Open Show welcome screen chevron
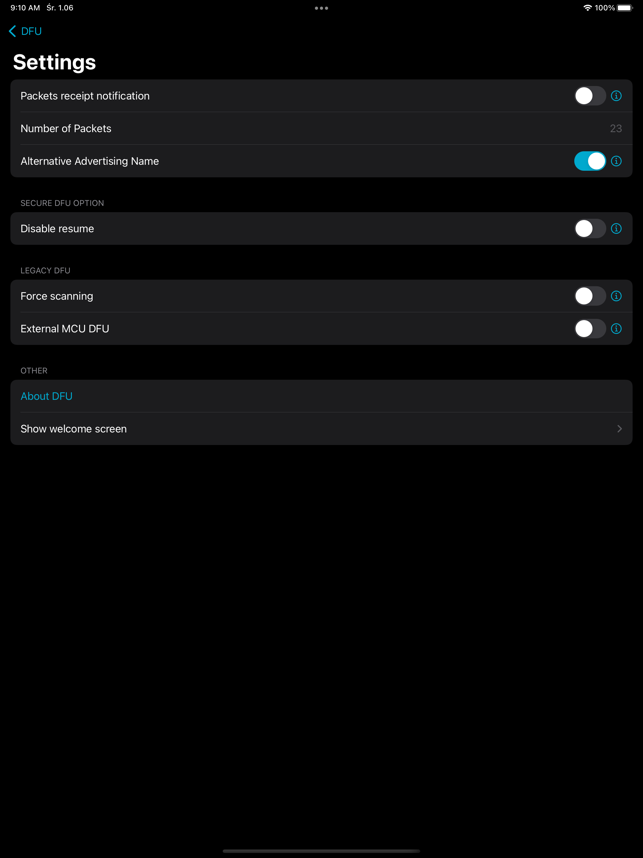The image size is (643, 858). (619, 428)
